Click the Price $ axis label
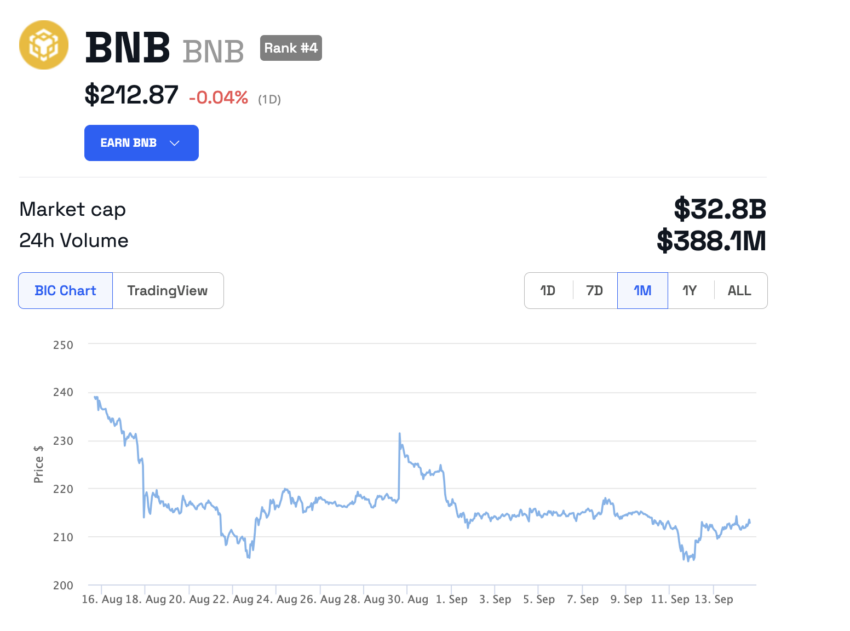 (x=37, y=463)
